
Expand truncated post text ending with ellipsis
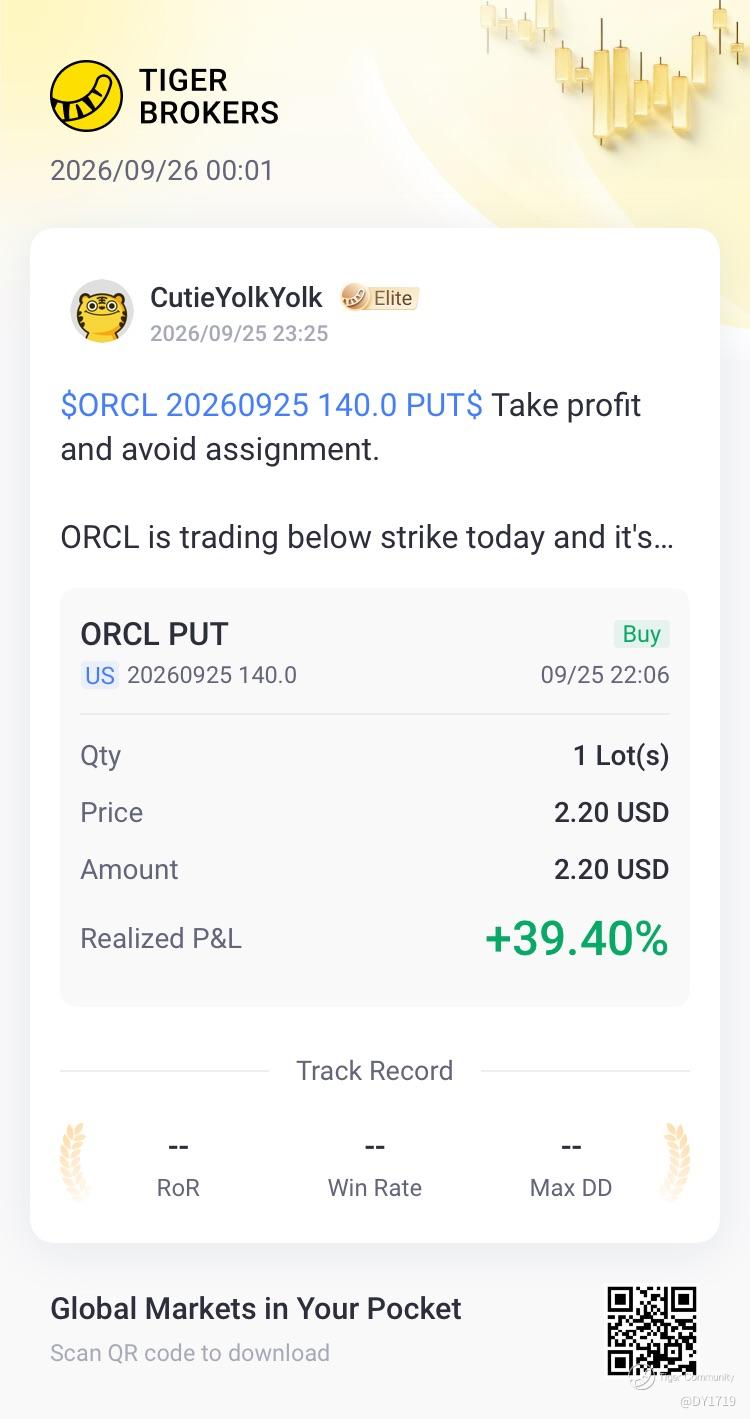coord(367,537)
